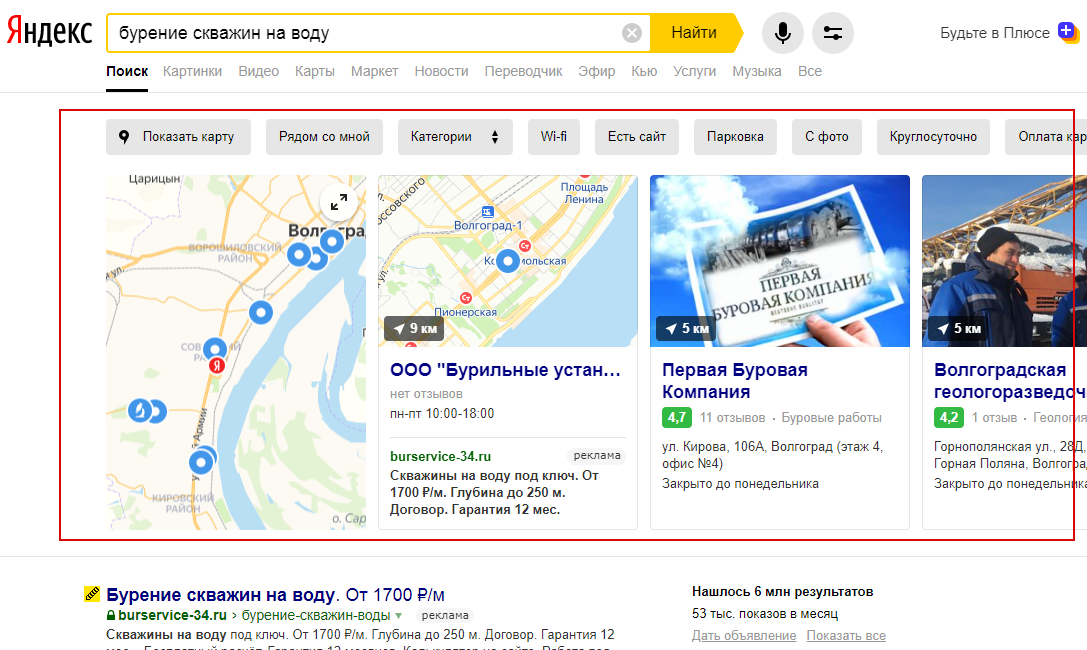Switch to the Картинки tab
The height and width of the screenshot is (650, 1087).
192,71
